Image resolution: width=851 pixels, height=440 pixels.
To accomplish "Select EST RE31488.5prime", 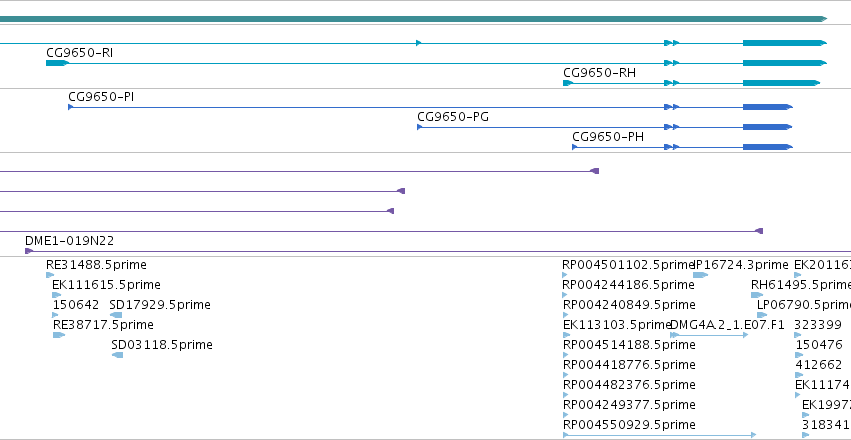I will click(96, 265).
